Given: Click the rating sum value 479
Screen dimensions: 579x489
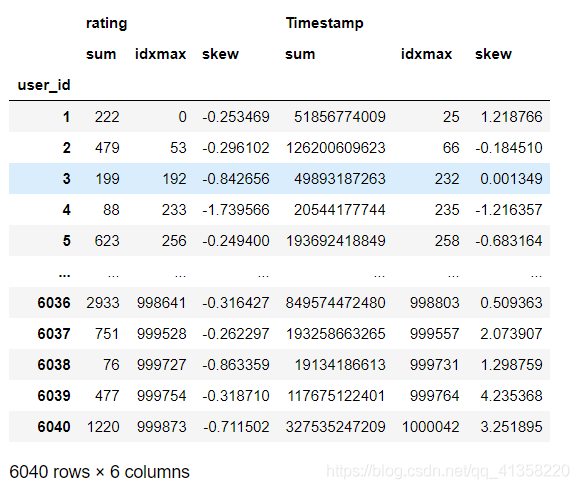Looking at the screenshot, I should tap(107, 148).
